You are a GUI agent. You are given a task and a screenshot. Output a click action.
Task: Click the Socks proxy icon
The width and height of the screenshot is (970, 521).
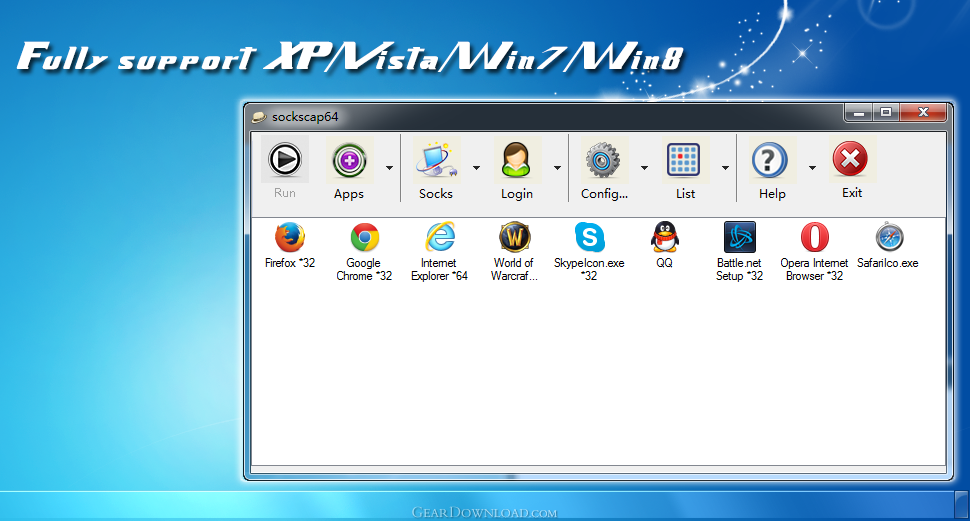[436, 160]
